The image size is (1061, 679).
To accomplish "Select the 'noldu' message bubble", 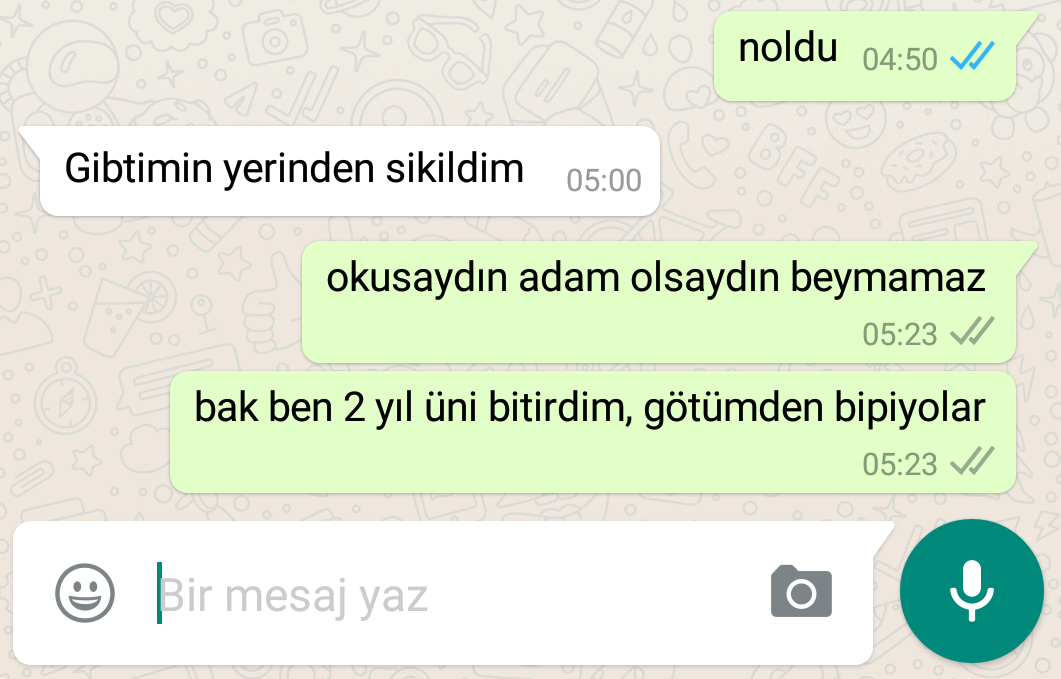I will click(866, 56).
